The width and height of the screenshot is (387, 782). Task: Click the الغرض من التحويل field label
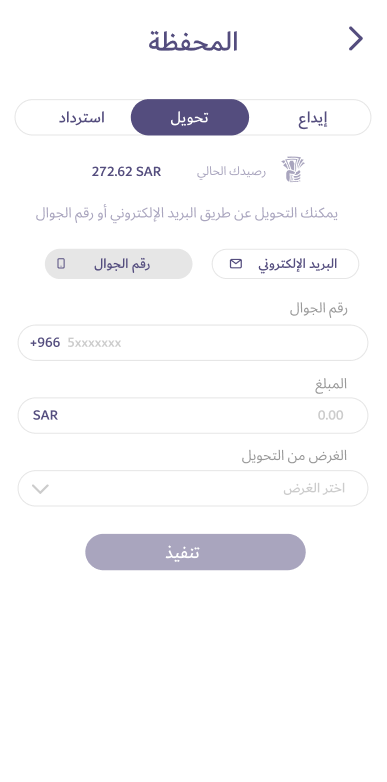[294, 456]
